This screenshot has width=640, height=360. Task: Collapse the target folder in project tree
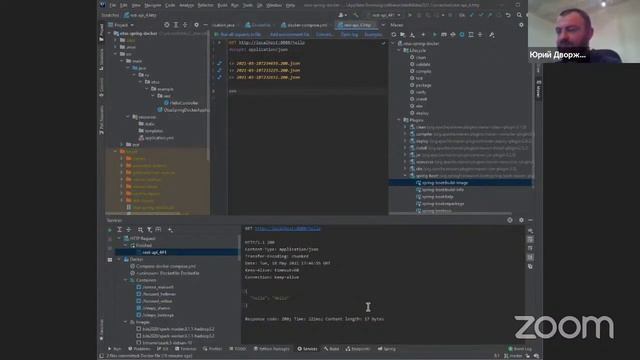(116, 151)
